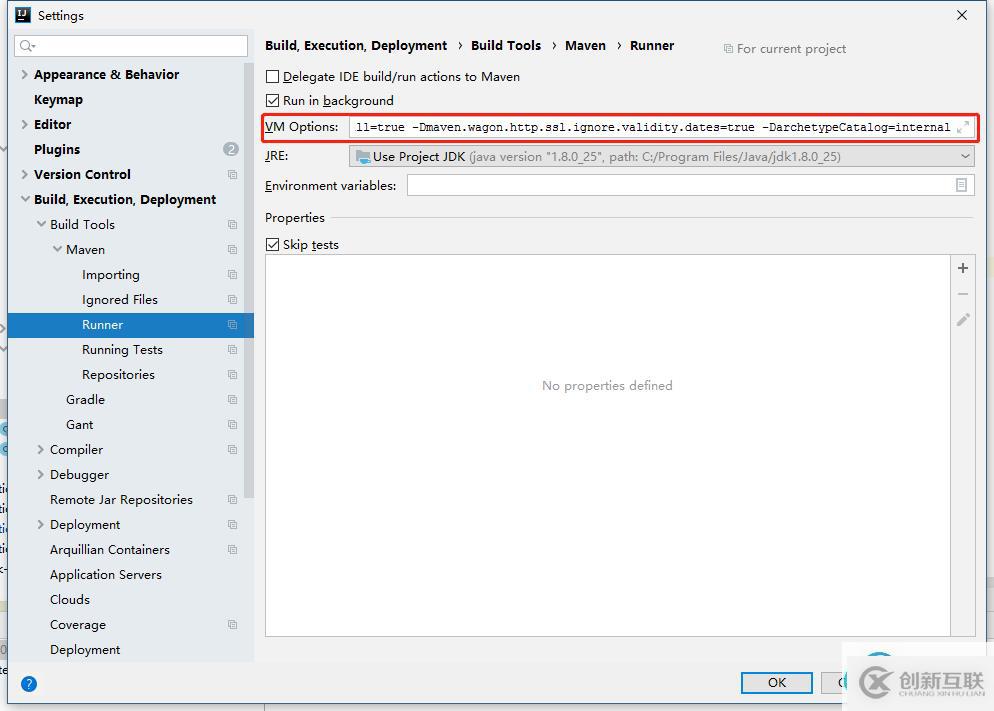This screenshot has height=711, width=994.
Task: Select Running Tests under Maven
Action: click(122, 350)
